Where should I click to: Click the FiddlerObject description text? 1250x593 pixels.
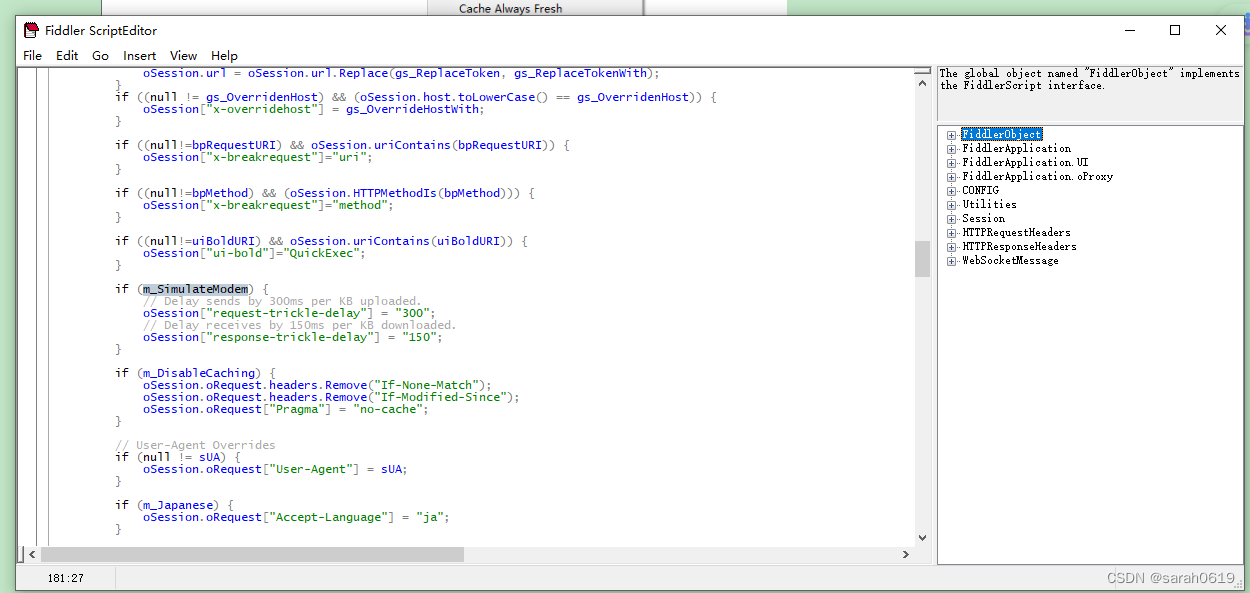click(x=1089, y=79)
